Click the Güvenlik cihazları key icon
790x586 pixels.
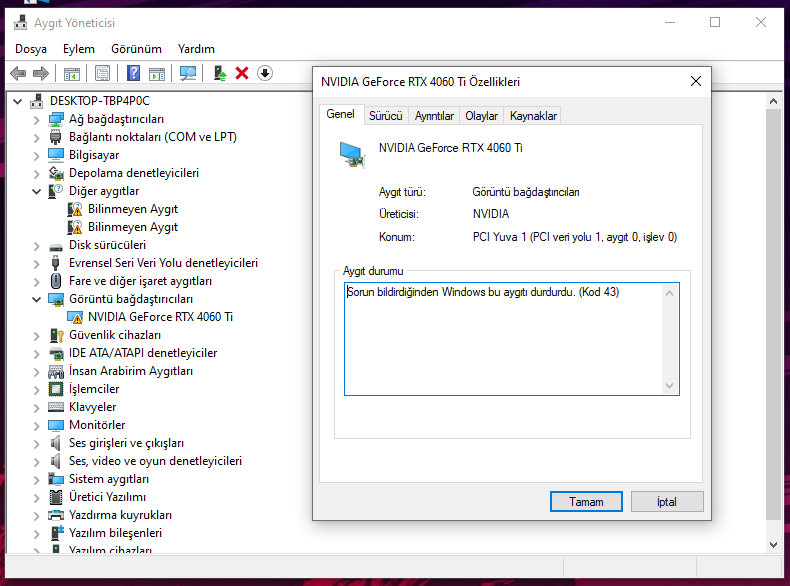(56, 335)
